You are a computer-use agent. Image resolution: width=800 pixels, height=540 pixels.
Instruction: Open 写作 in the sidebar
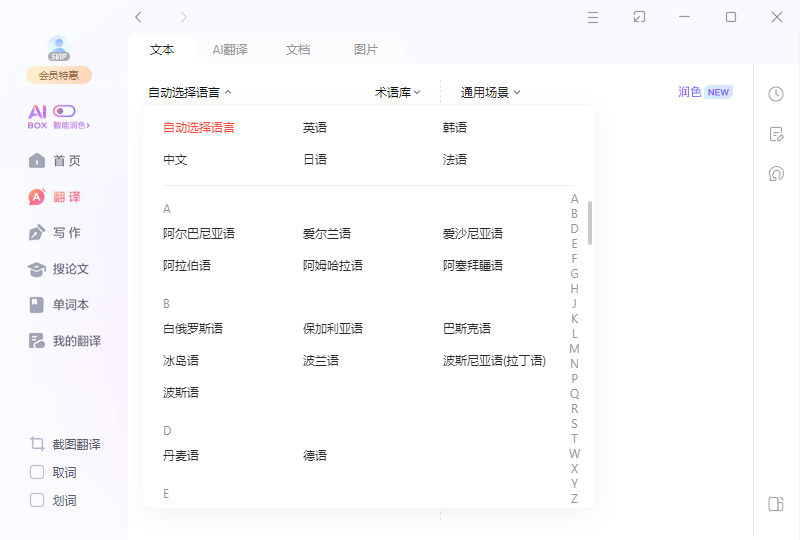(x=67, y=233)
